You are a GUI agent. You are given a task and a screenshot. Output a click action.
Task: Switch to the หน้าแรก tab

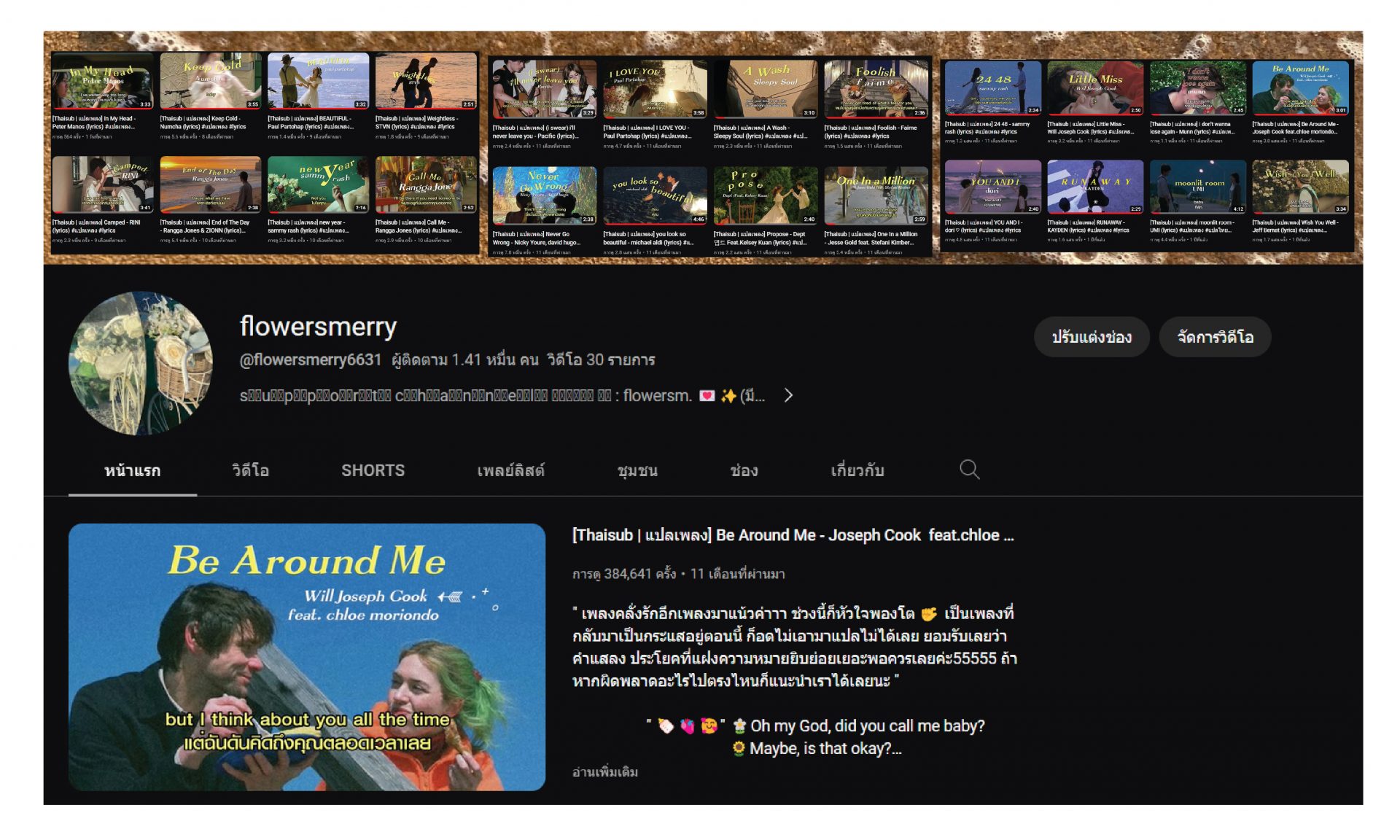click(x=132, y=471)
